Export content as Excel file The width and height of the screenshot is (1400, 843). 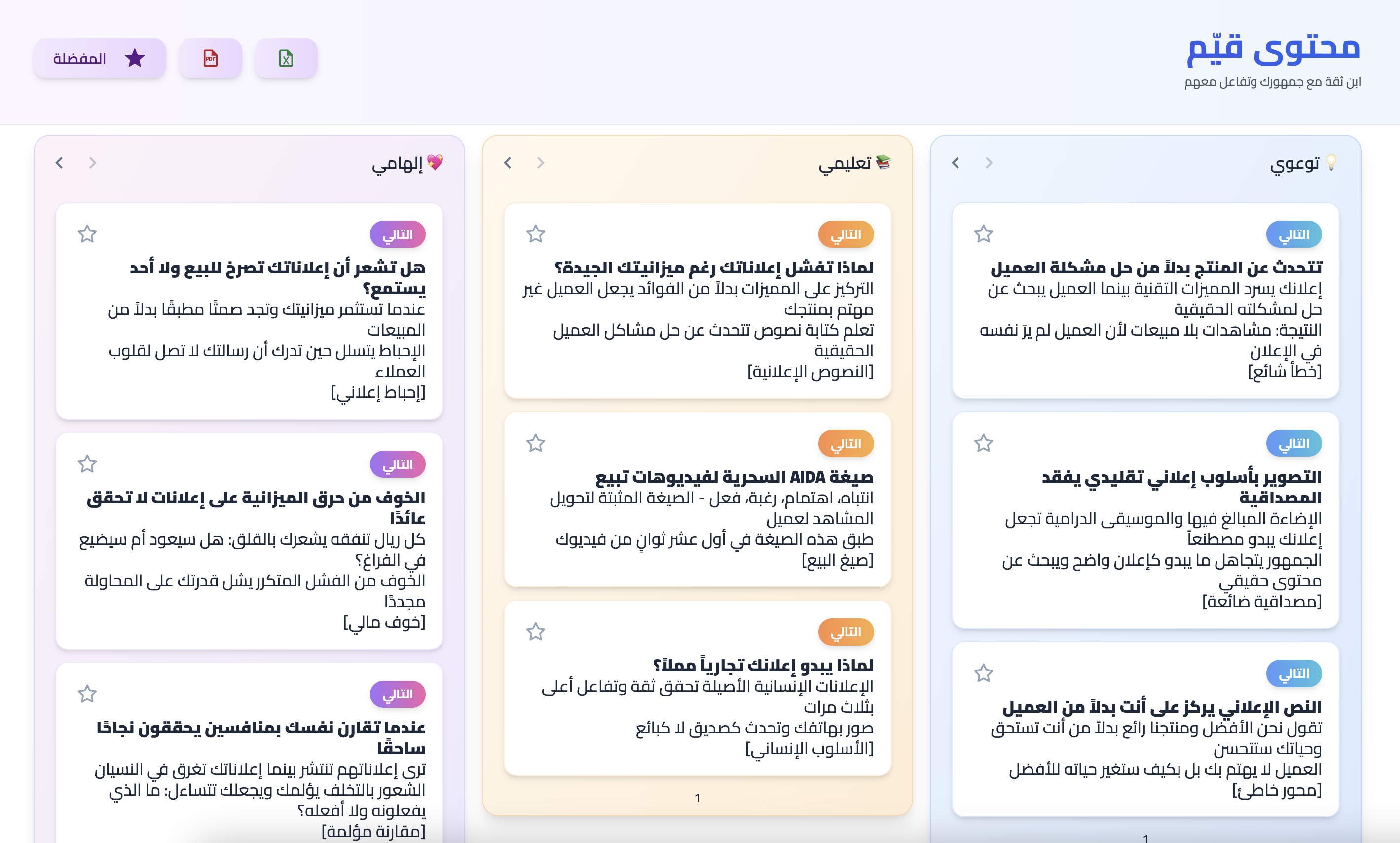pos(286,58)
